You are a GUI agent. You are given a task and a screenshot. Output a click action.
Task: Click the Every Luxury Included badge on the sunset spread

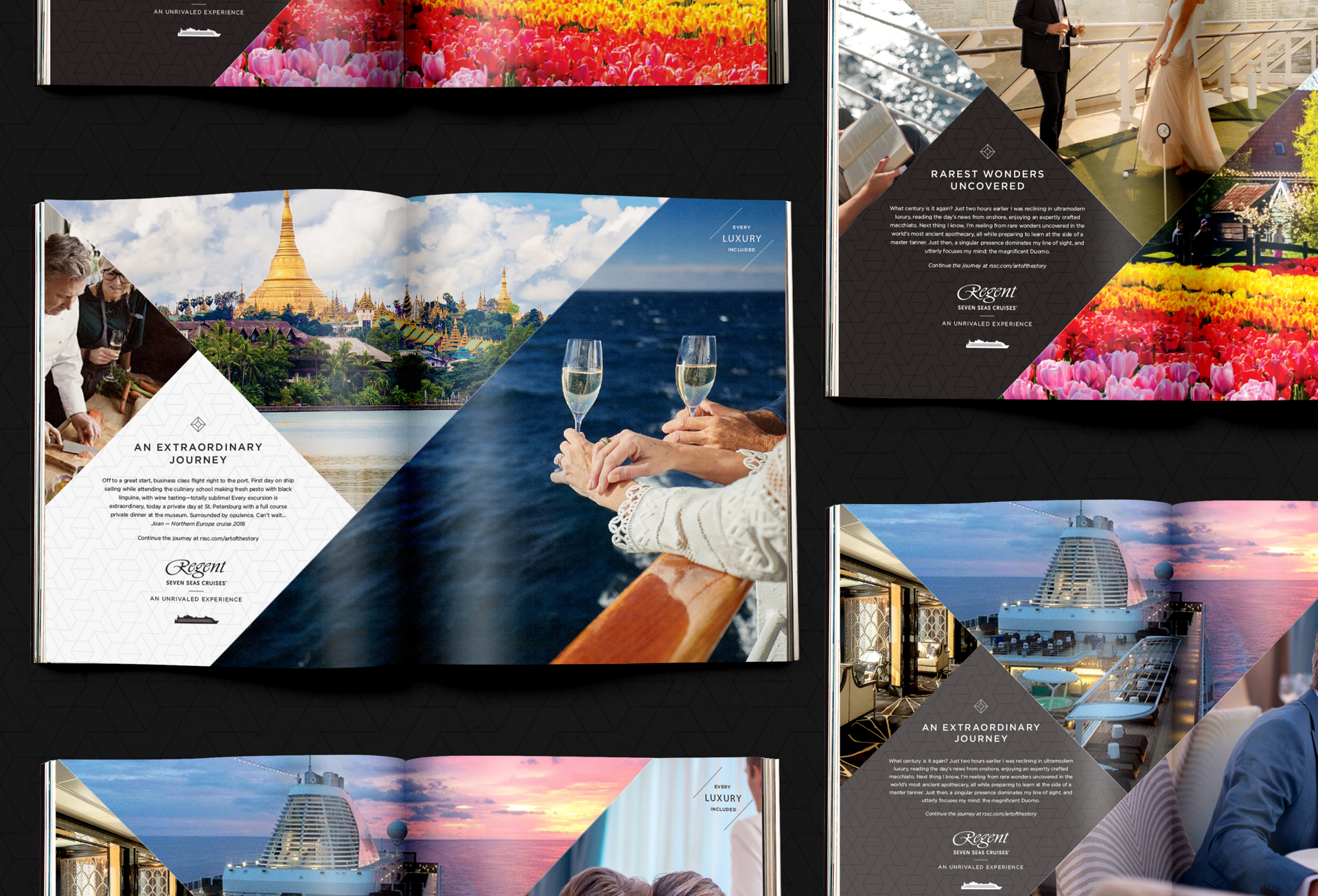click(x=723, y=798)
